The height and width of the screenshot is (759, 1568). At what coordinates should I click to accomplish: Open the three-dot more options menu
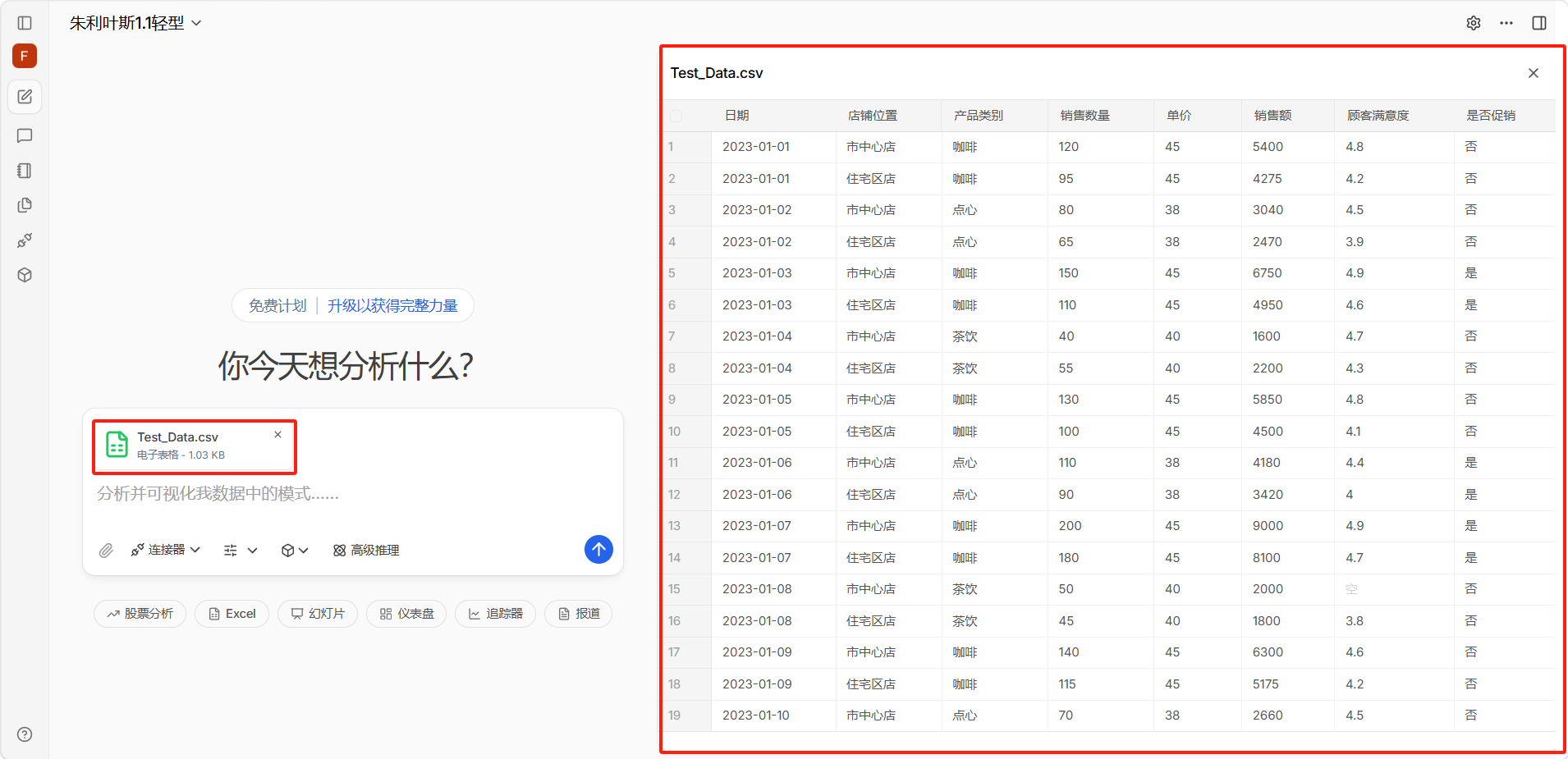[1506, 23]
